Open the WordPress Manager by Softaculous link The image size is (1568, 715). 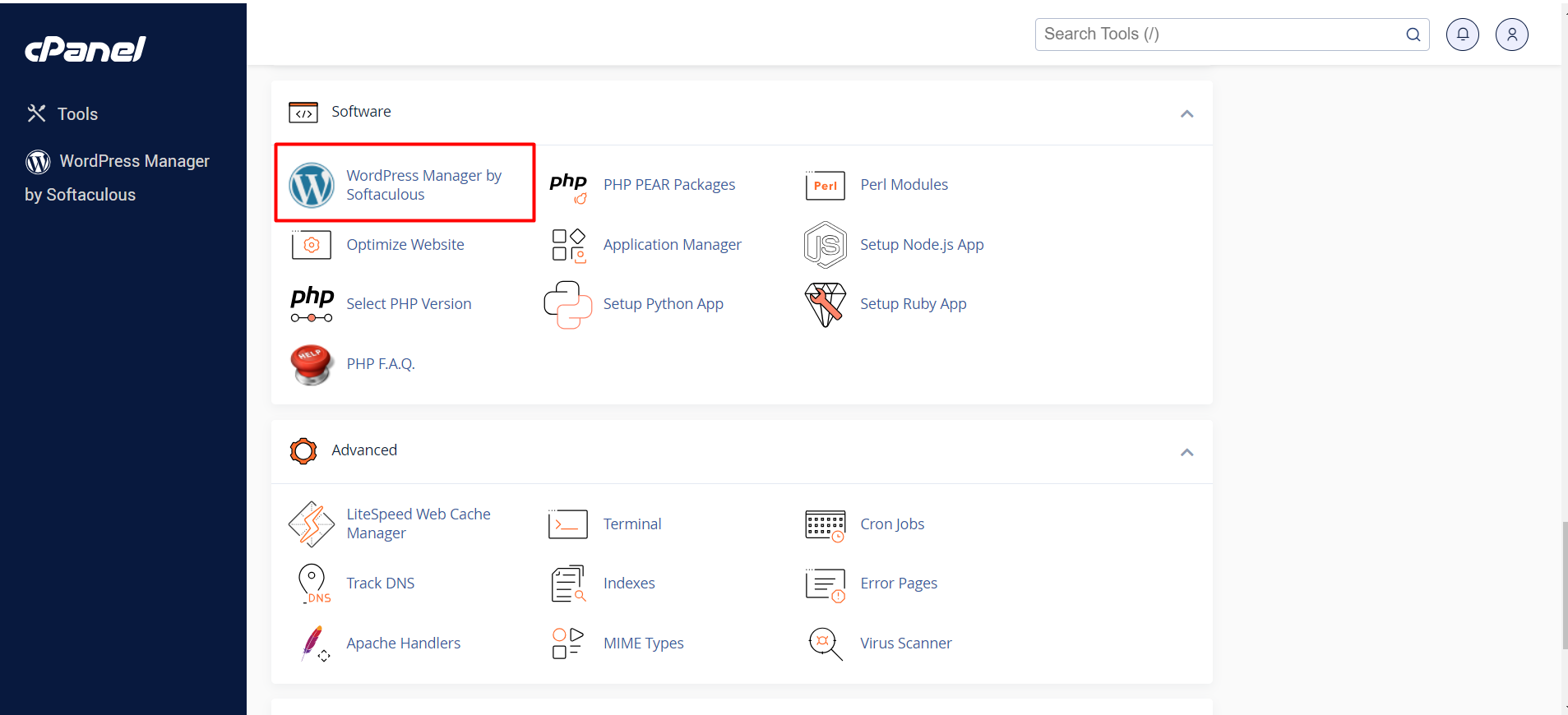423,185
